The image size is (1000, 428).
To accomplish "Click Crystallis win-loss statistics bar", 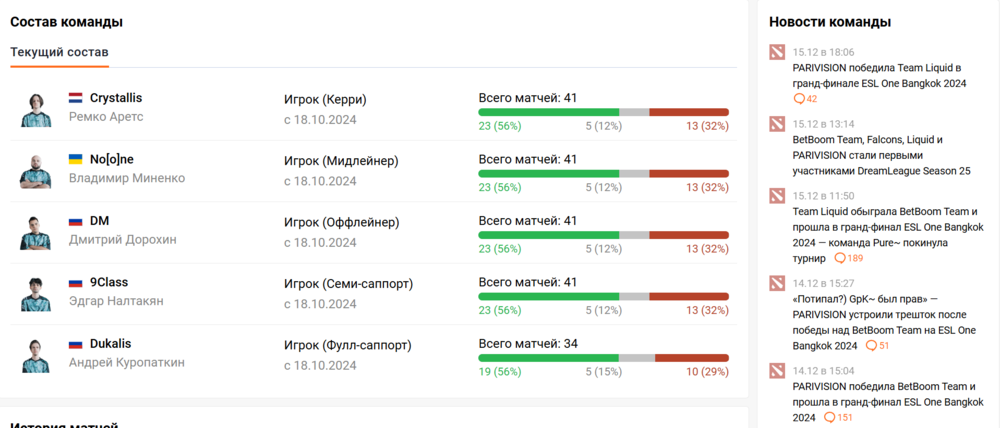I will click(603, 112).
